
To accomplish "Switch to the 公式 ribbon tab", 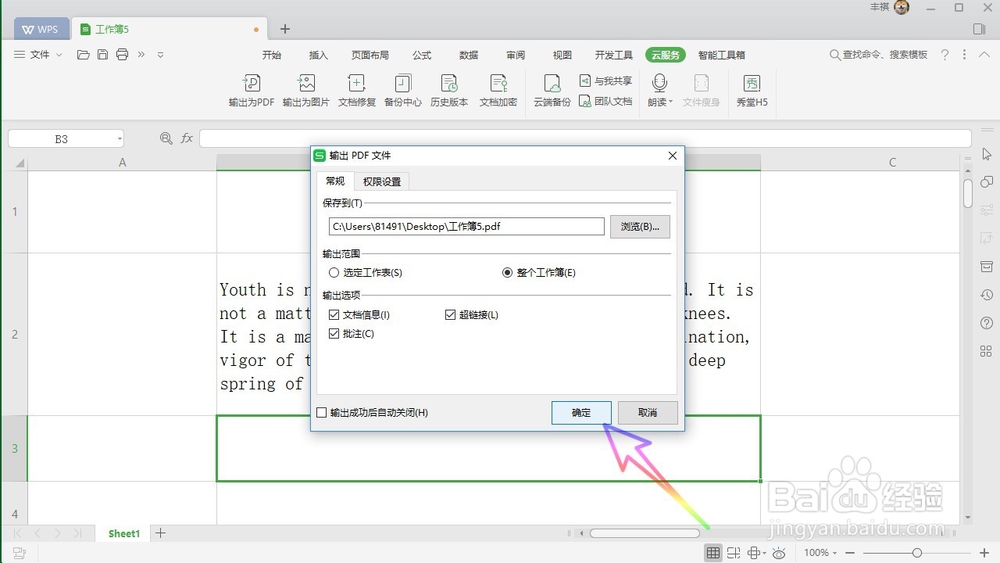I will (x=422, y=55).
